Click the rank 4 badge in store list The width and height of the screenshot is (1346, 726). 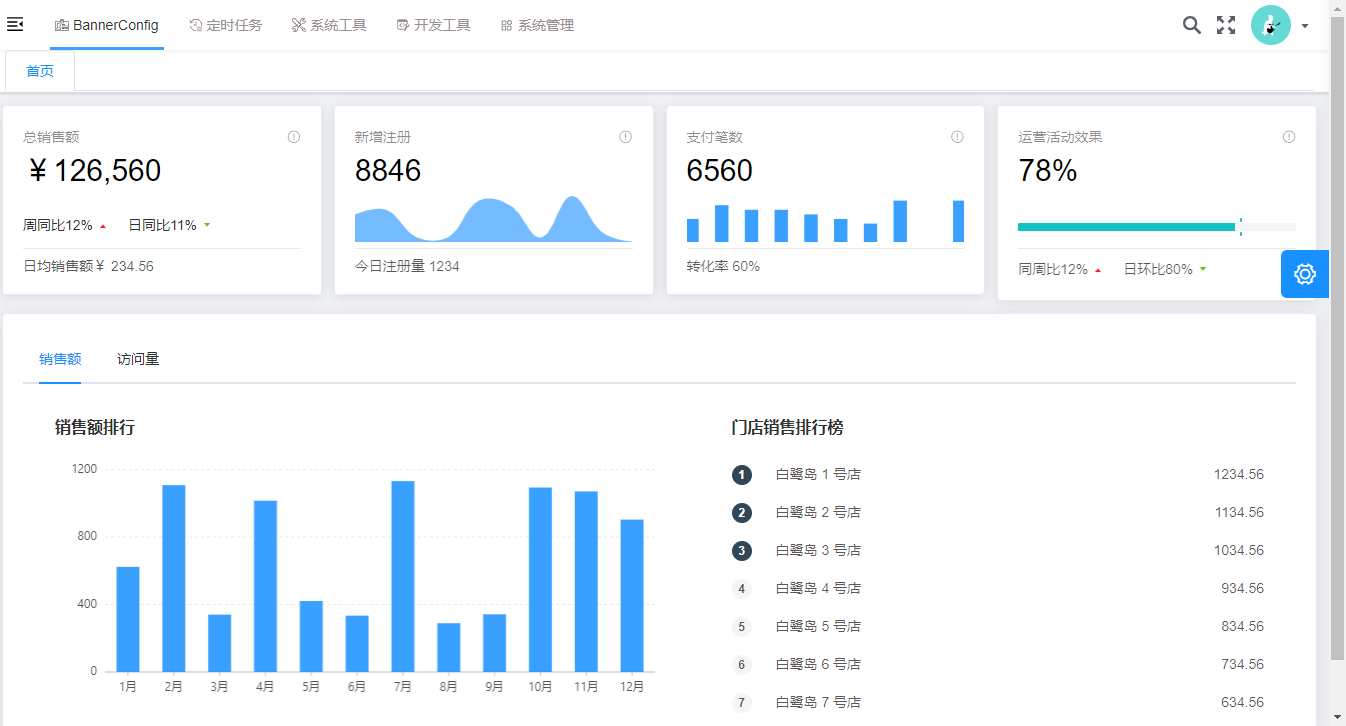[x=741, y=589]
